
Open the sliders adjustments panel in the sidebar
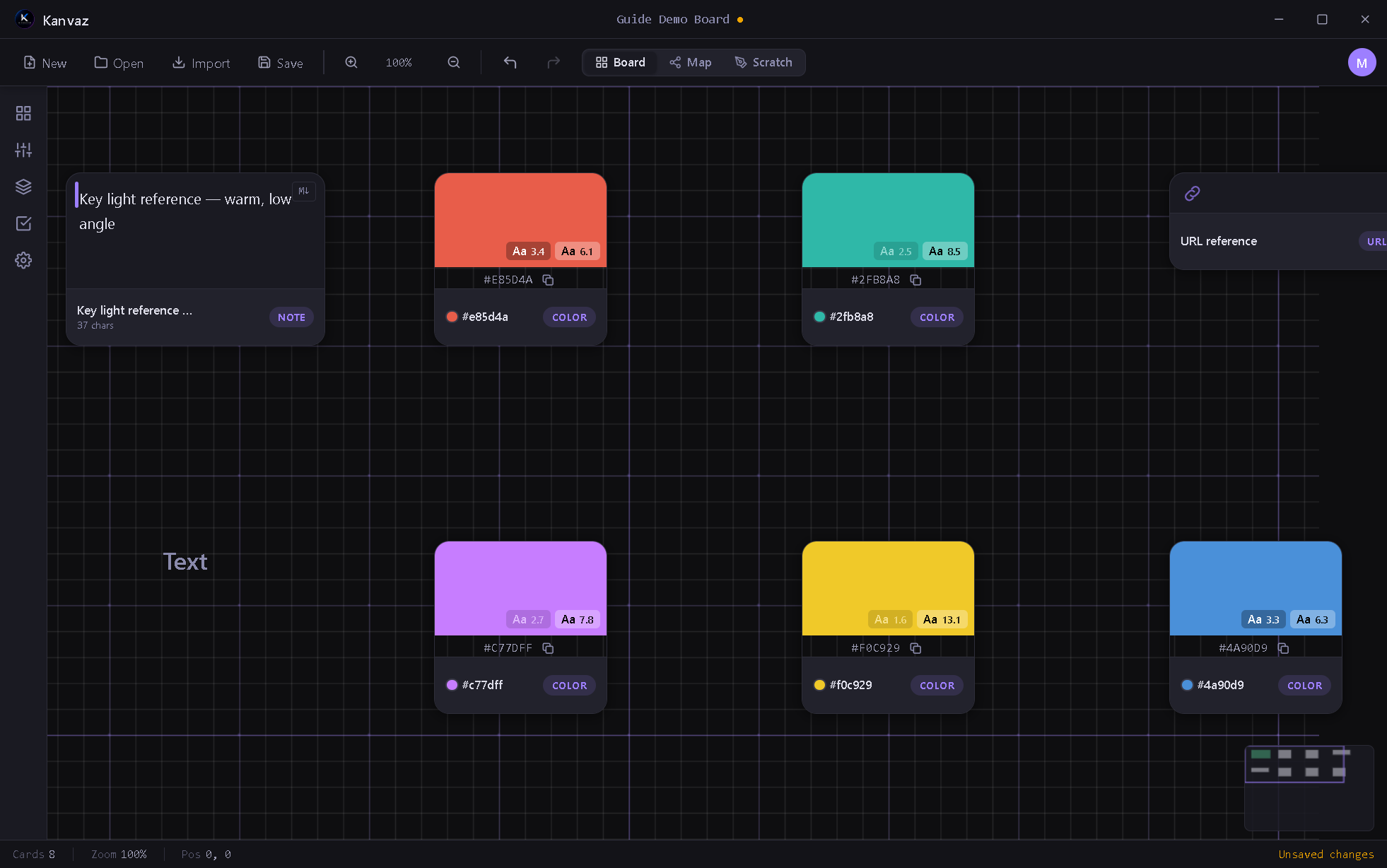pos(23,150)
